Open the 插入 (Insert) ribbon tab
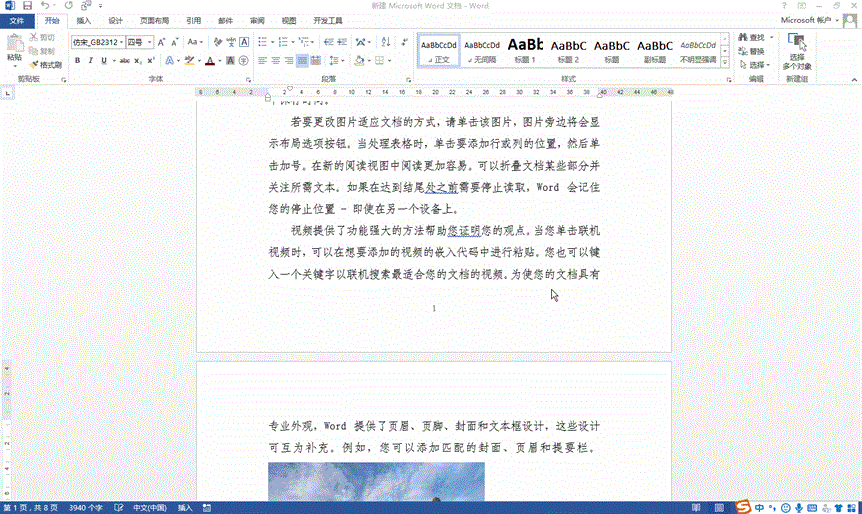The height and width of the screenshot is (514, 862). (x=83, y=20)
